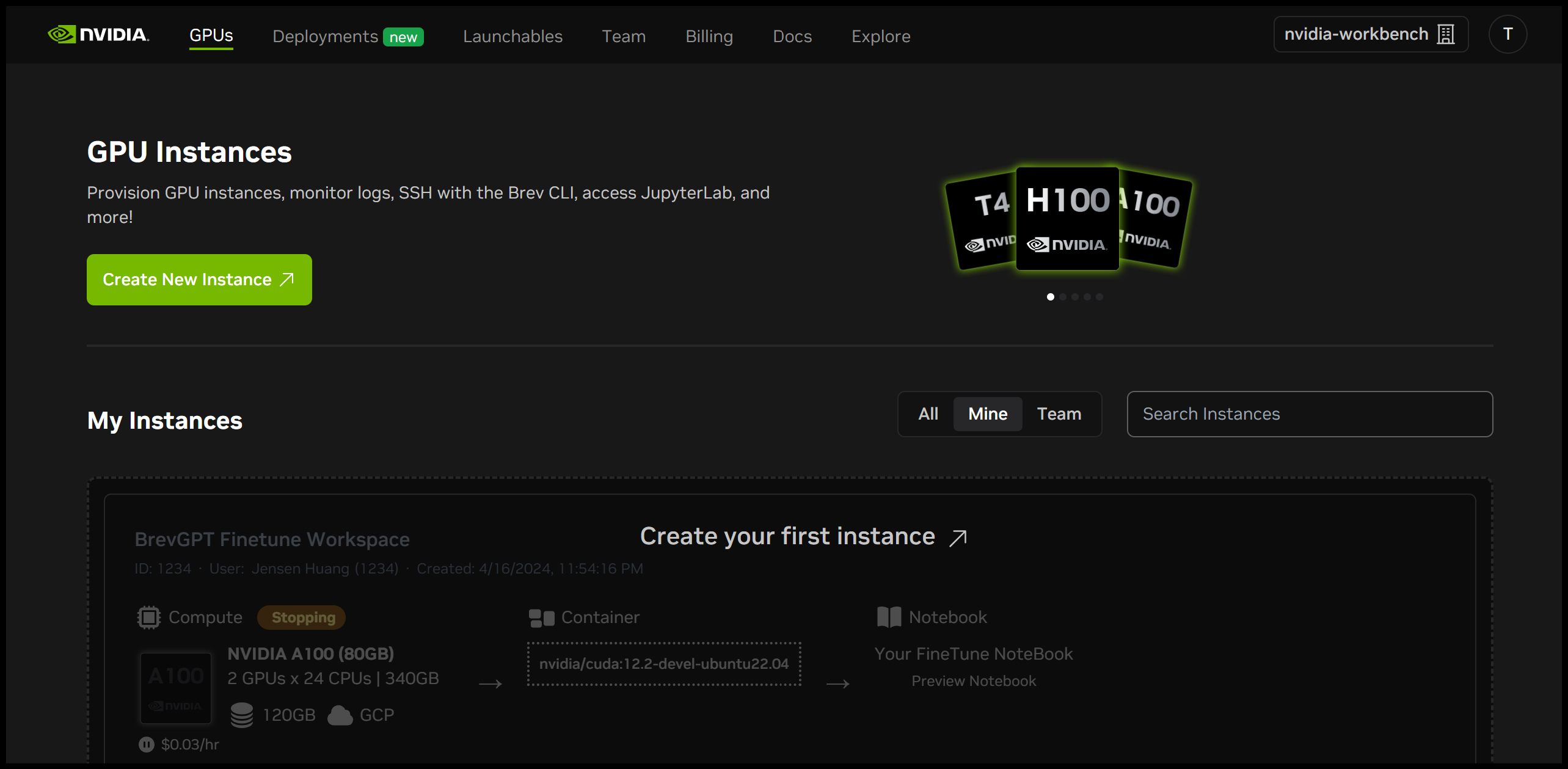
Task: Open the GPUs tab
Action: (211, 35)
